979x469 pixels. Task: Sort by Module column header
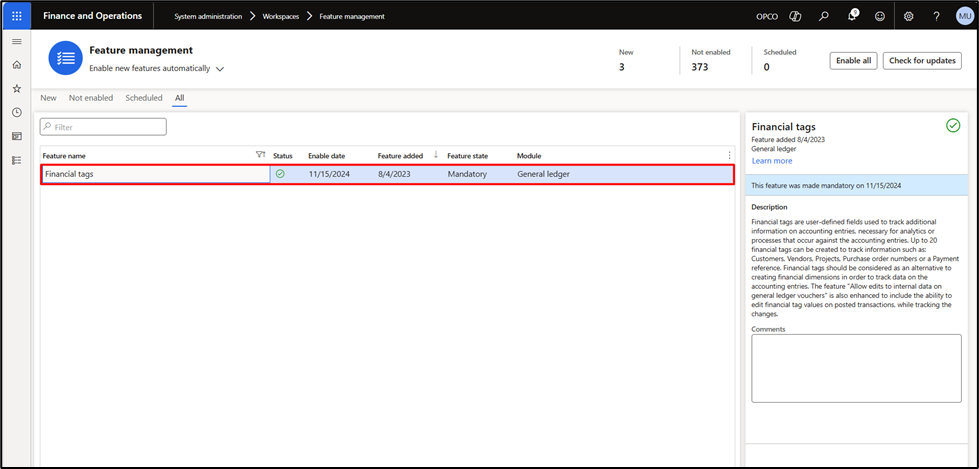[x=529, y=156]
